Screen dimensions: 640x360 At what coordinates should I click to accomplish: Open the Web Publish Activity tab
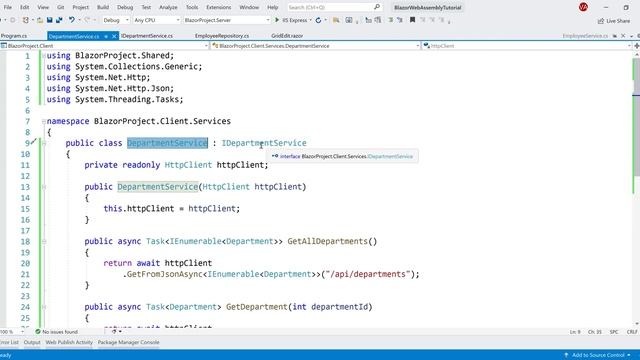pos(69,342)
